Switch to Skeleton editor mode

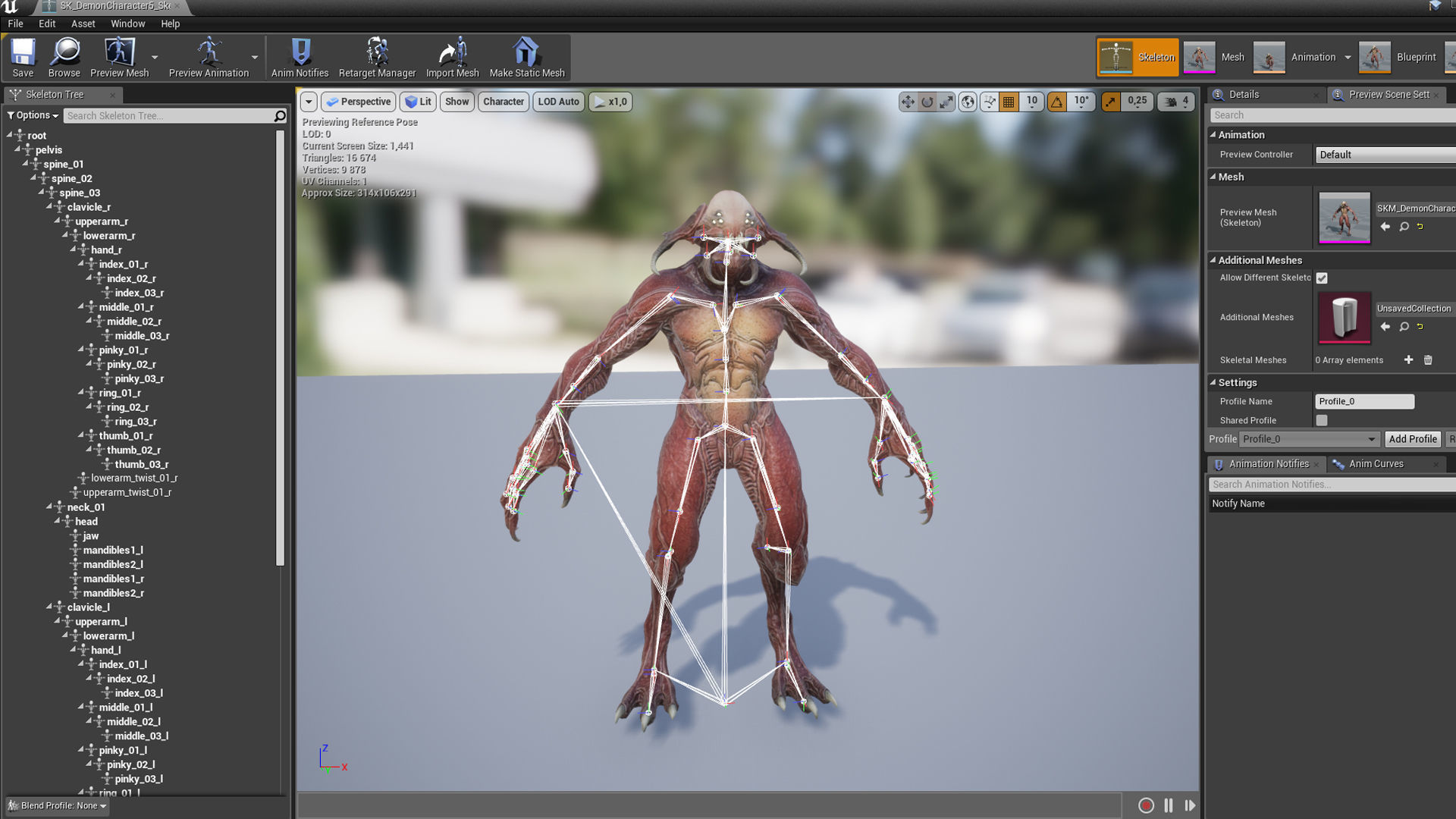pyautogui.click(x=1137, y=58)
